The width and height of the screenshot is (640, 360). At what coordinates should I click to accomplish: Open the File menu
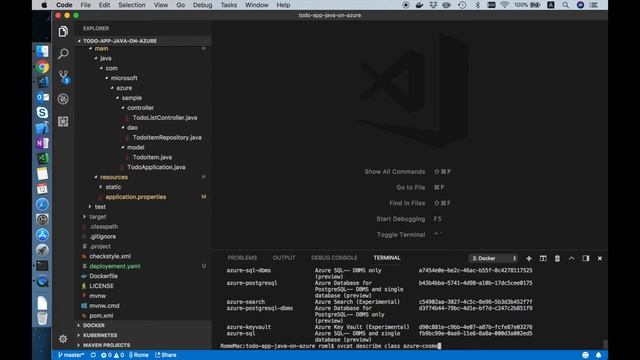pos(86,5)
